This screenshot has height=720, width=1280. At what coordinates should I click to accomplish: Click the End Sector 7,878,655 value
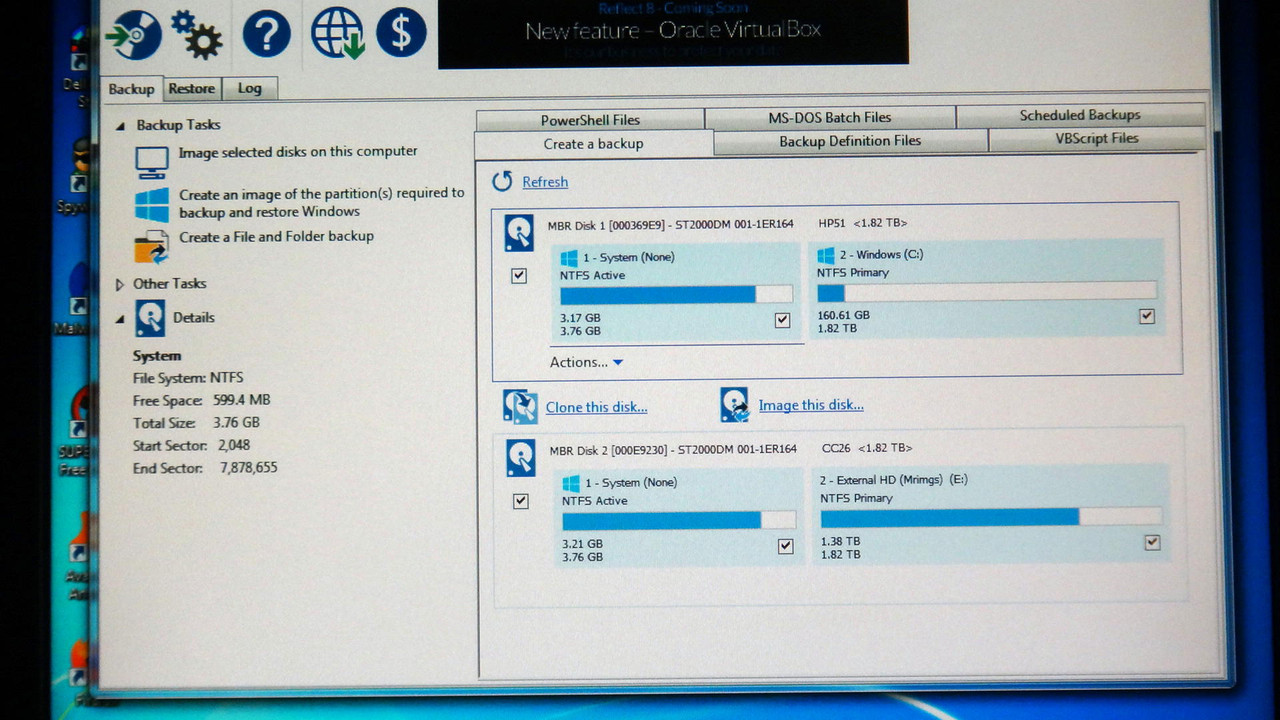[x=249, y=468]
